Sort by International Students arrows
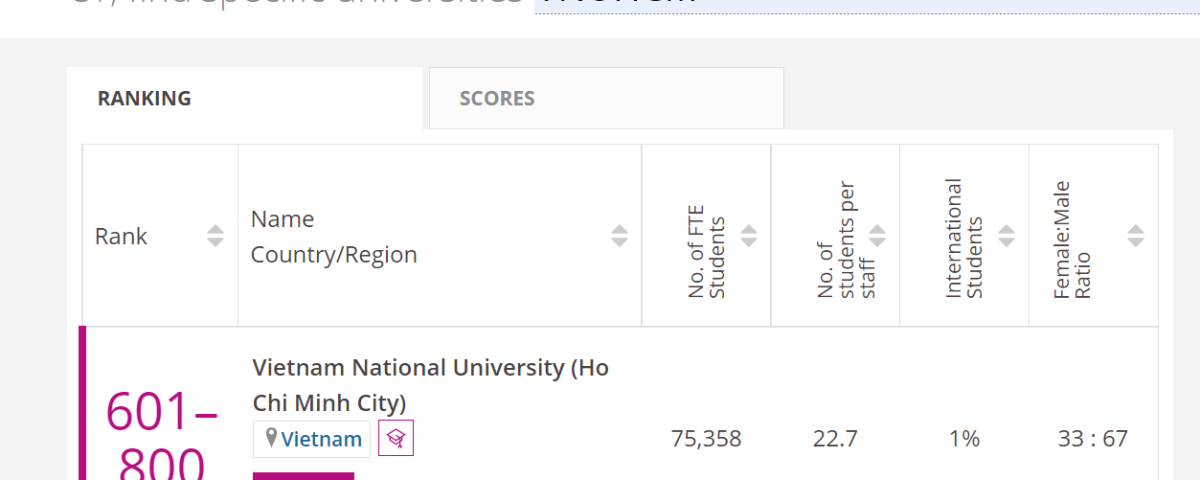1200x480 pixels. pyautogui.click(x=1006, y=236)
